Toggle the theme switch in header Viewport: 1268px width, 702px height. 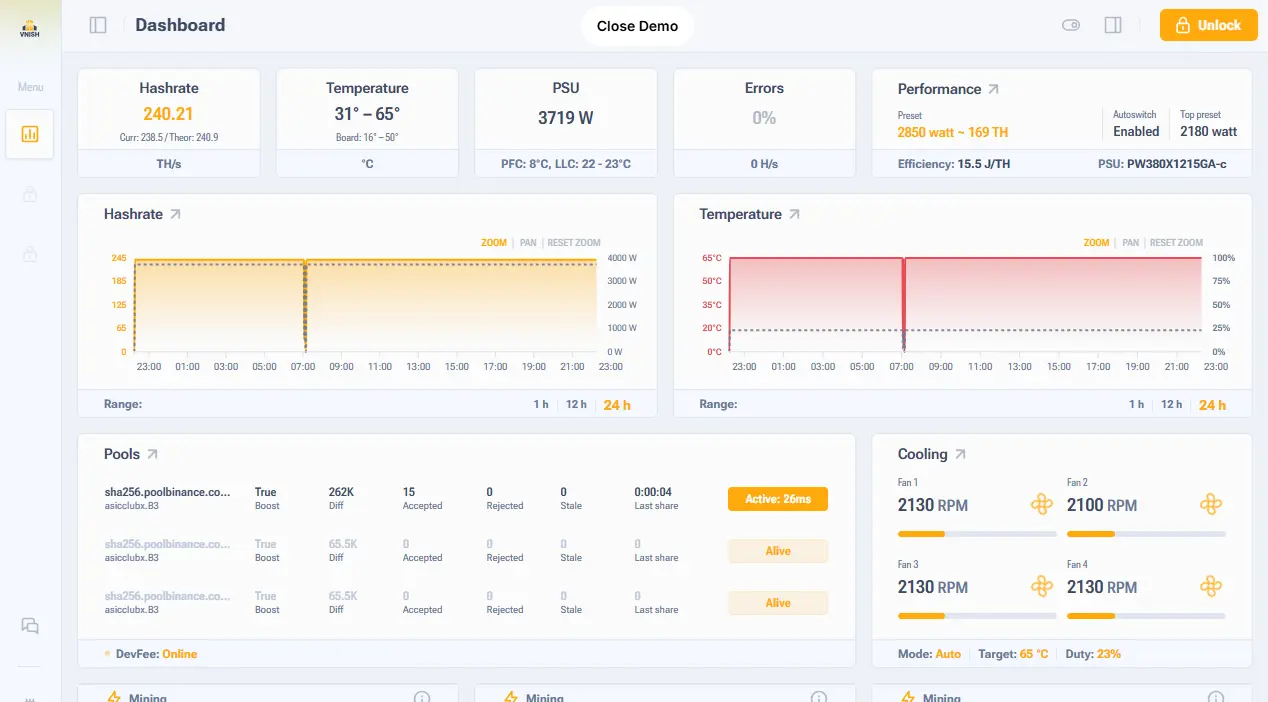(x=1071, y=25)
